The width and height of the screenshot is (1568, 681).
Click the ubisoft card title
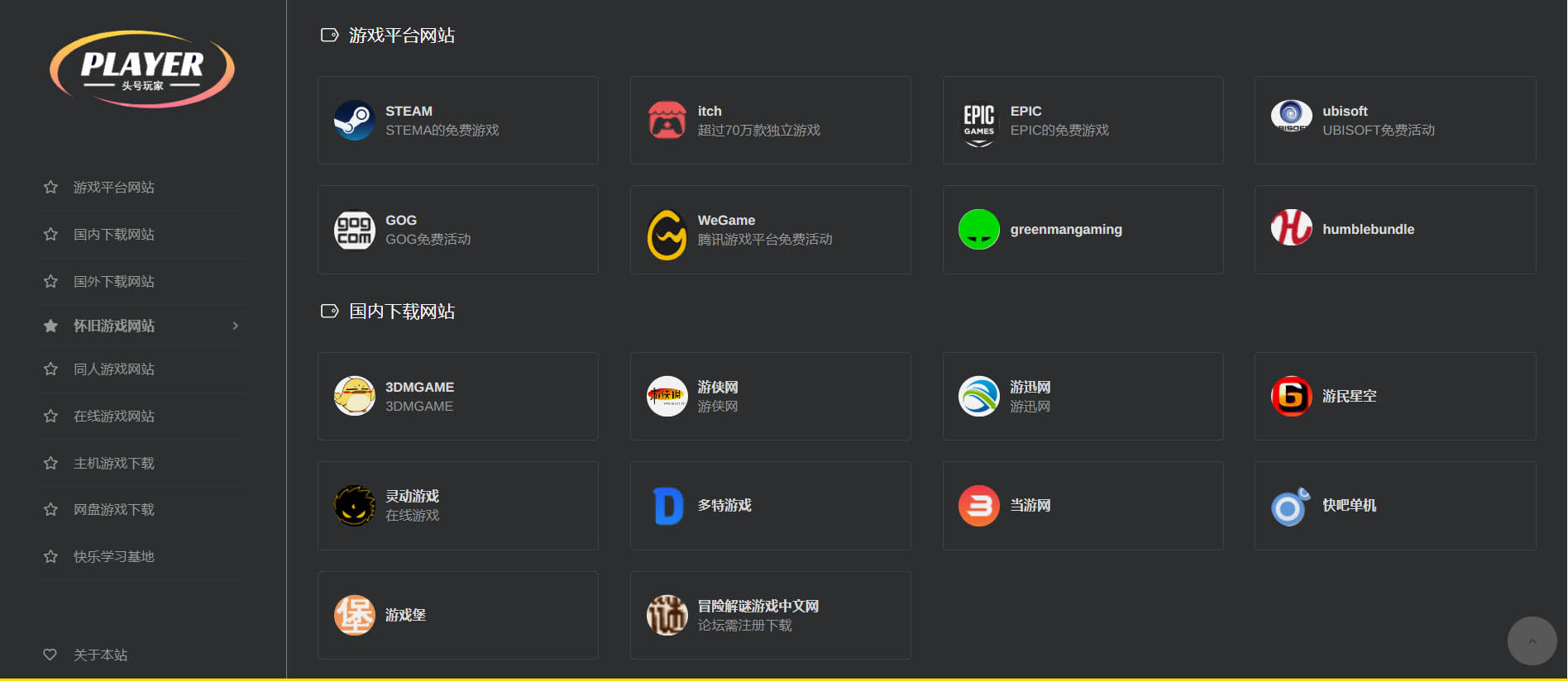(1345, 111)
